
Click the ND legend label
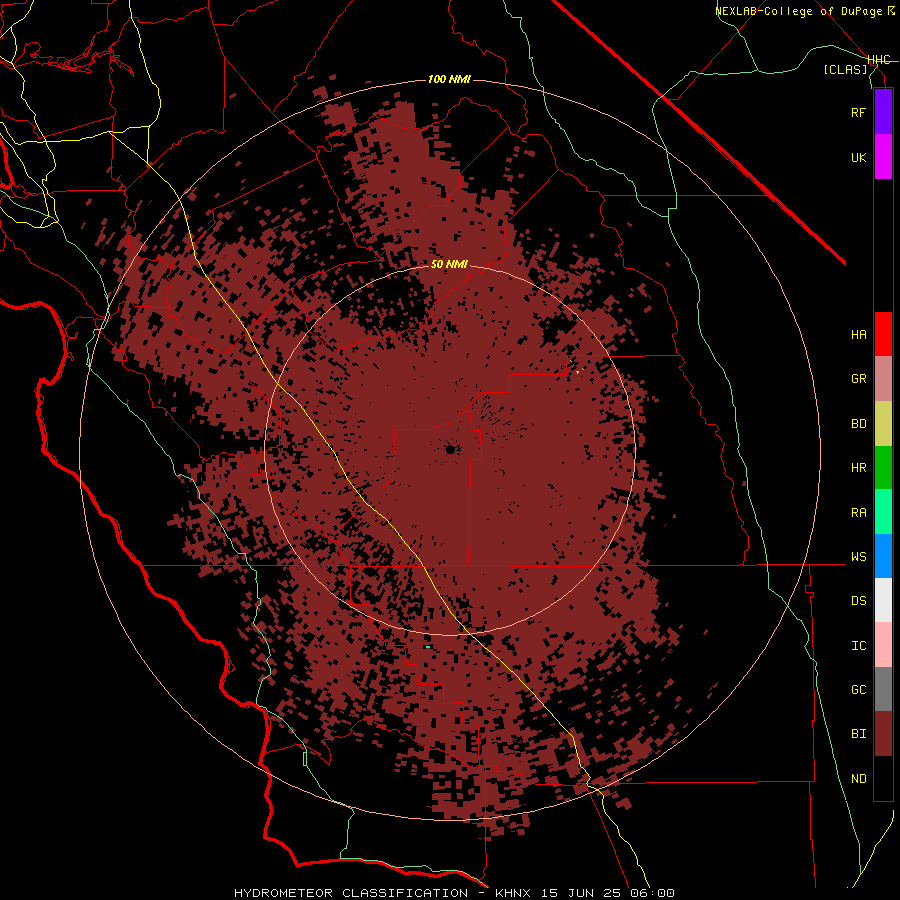[859, 779]
